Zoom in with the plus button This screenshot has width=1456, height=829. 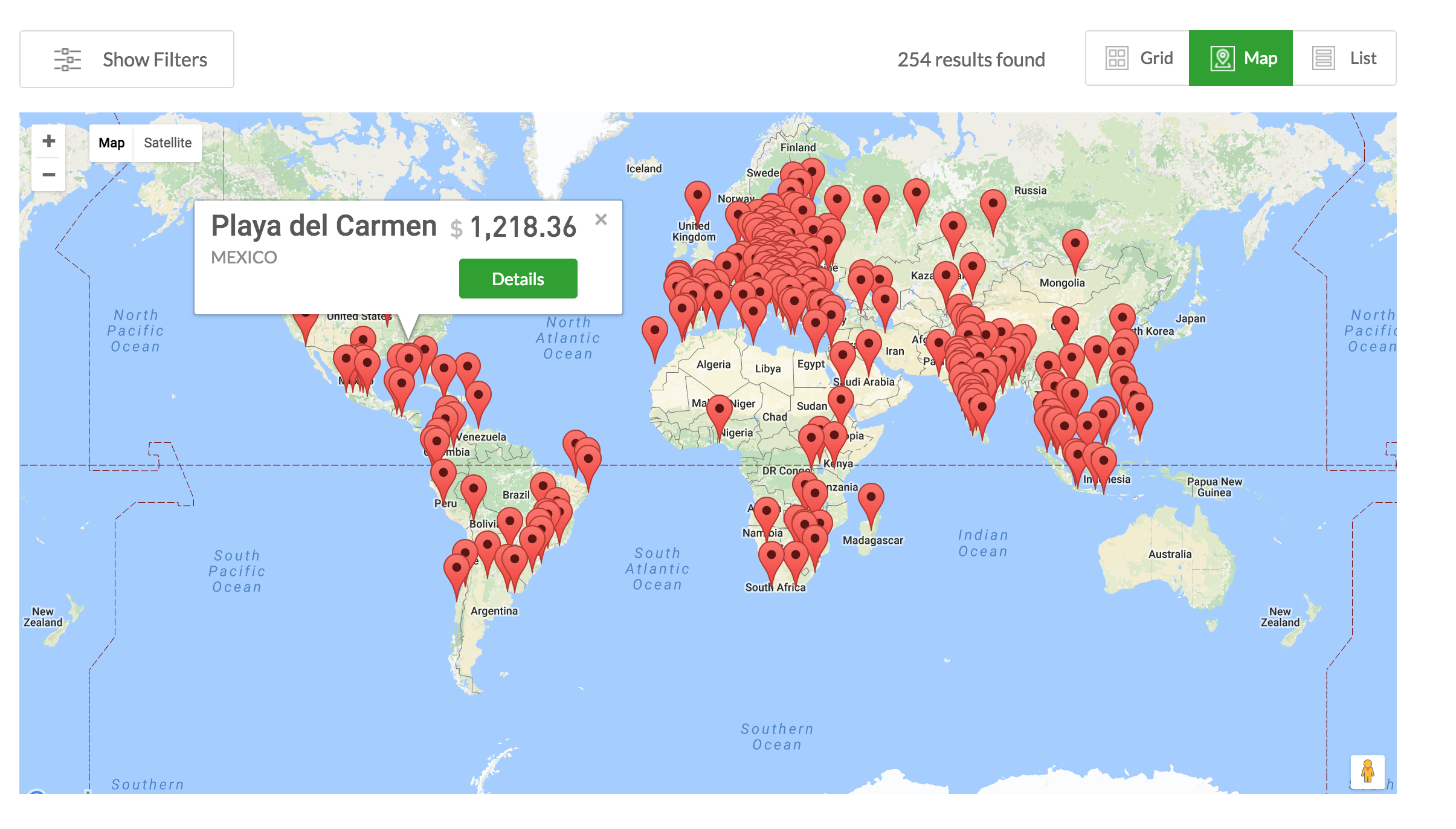tap(48, 141)
